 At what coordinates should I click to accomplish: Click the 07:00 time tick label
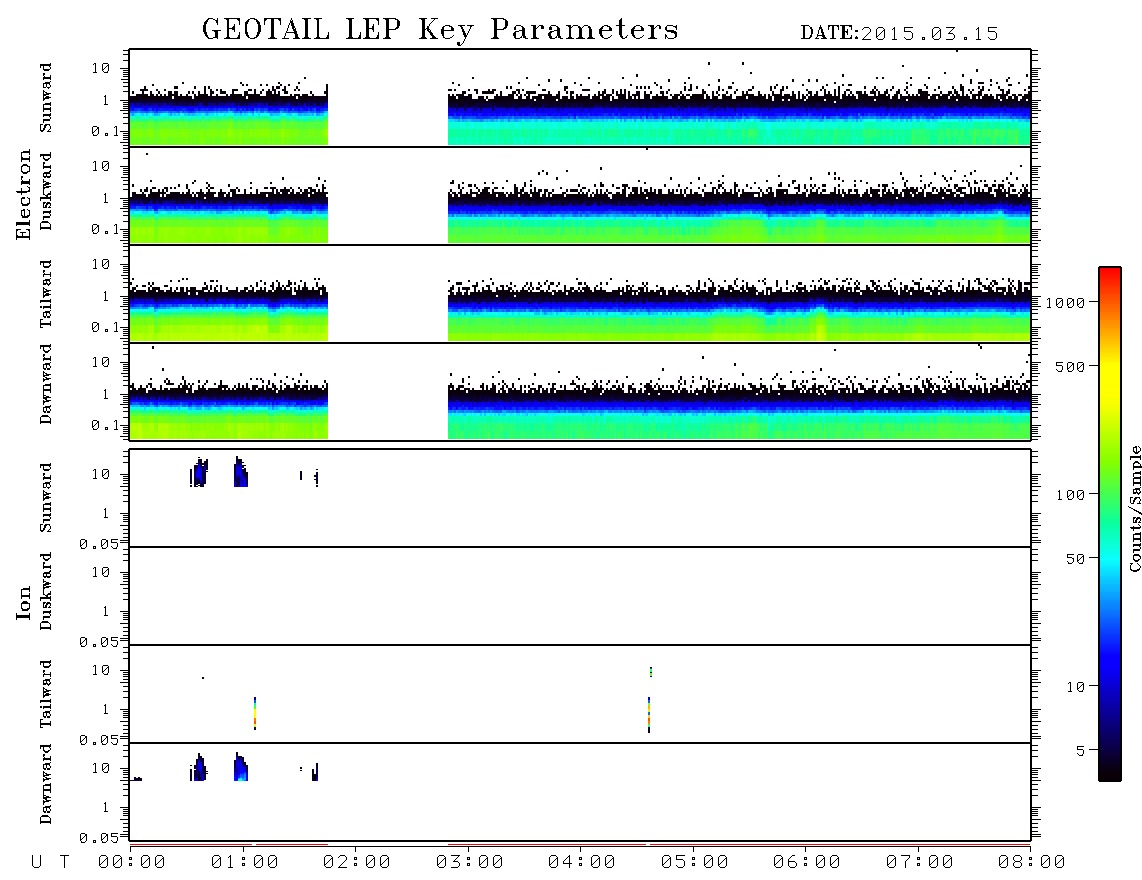click(x=920, y=863)
